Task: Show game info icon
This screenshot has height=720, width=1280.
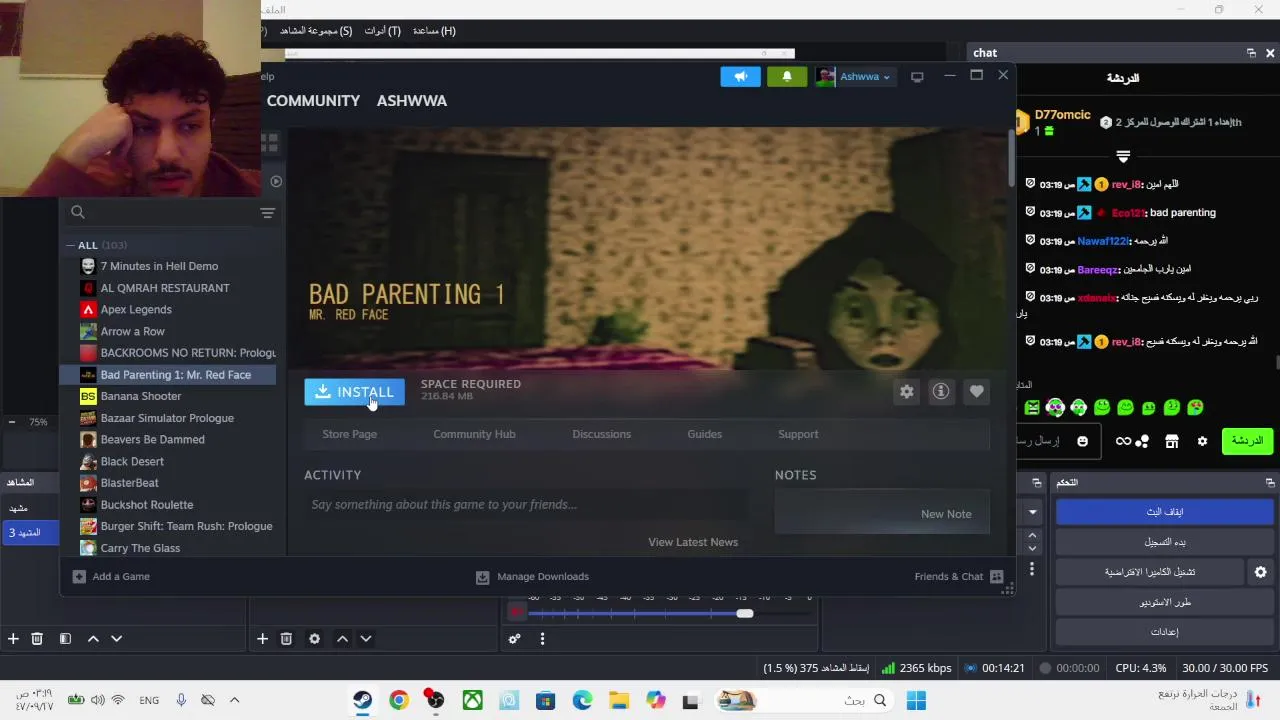Action: click(x=941, y=392)
